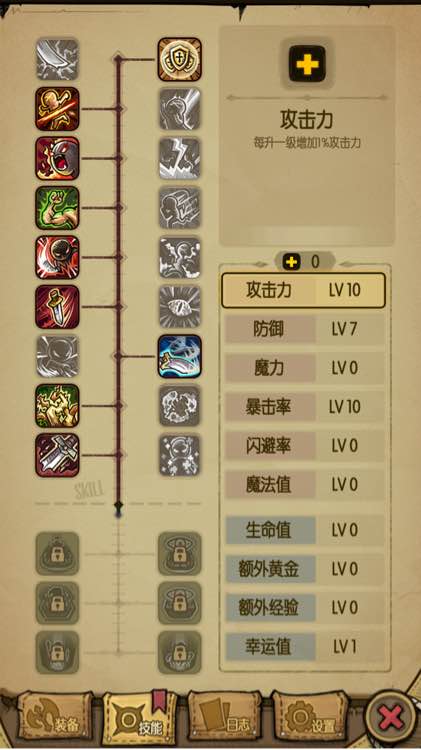Select the 暴击率 LV 10 stat row
Screen dimensions: 421x750
pyautogui.click(x=305, y=407)
